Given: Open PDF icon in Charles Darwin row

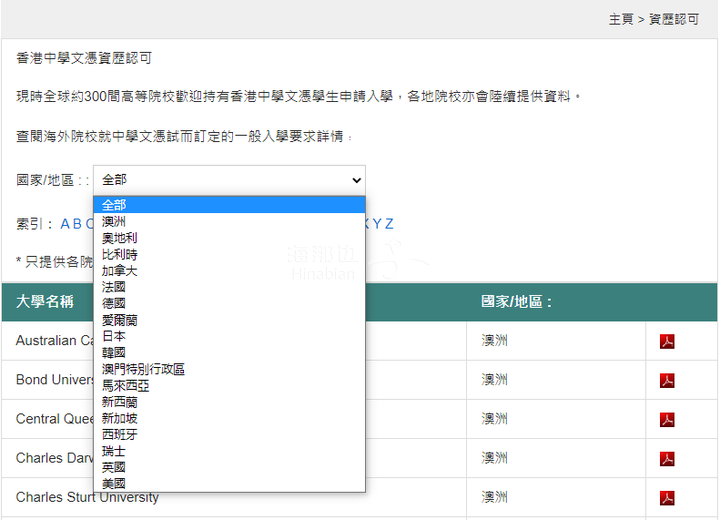Looking at the screenshot, I should (667, 458).
